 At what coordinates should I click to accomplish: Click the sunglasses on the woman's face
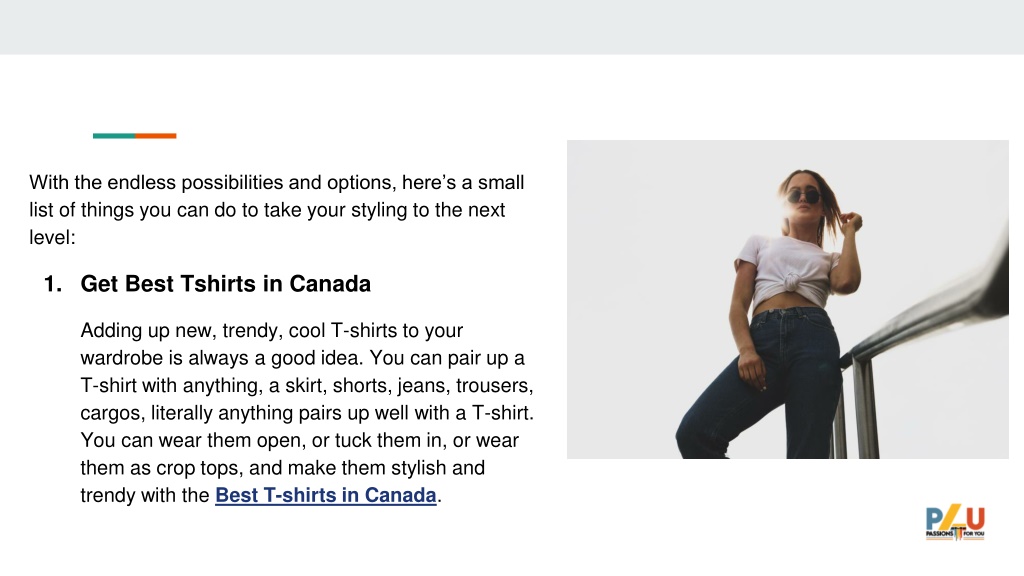point(803,197)
